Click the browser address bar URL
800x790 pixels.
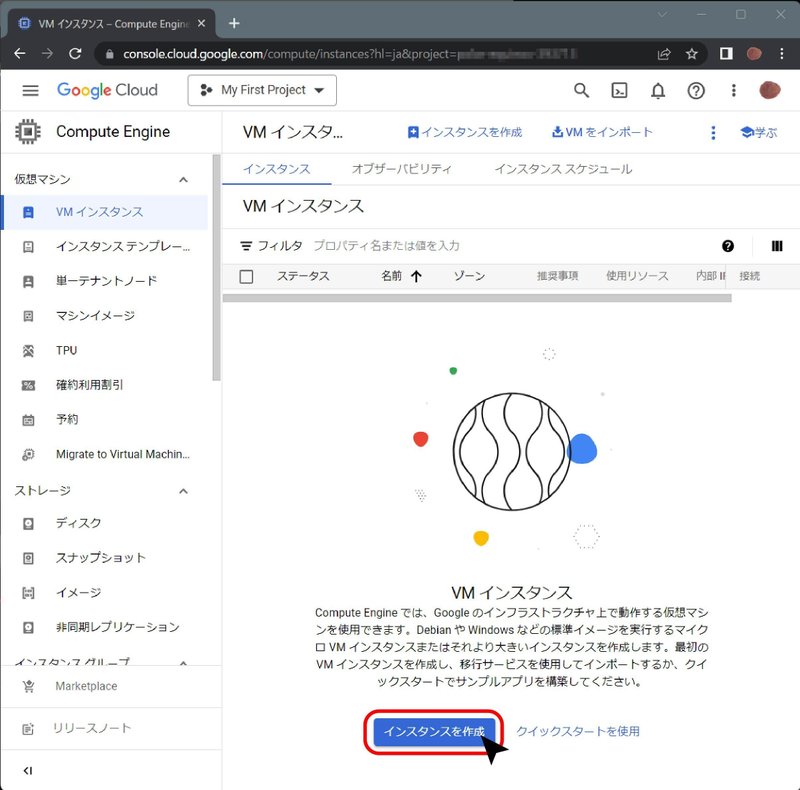pos(350,54)
